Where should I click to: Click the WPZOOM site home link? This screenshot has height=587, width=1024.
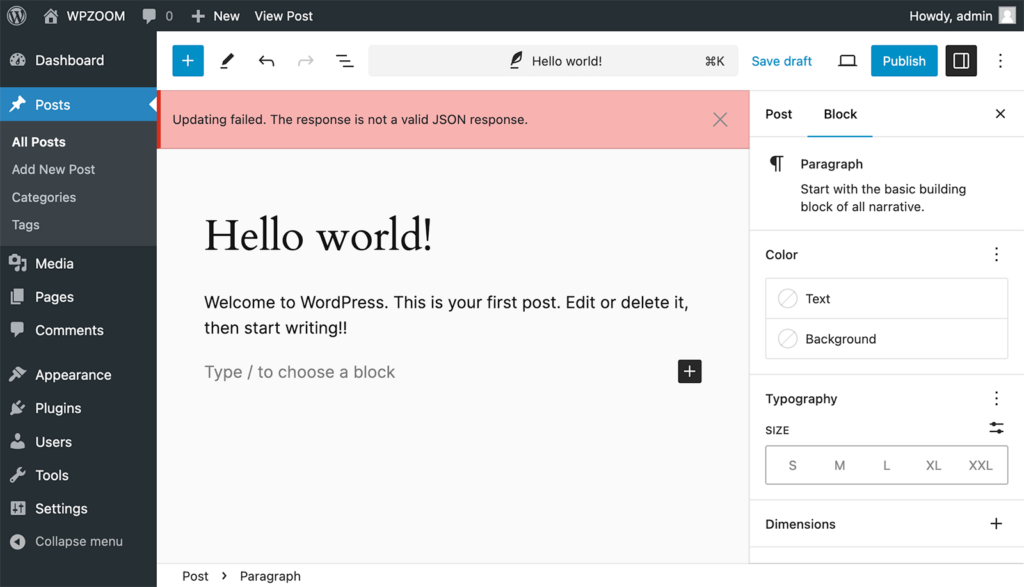(84, 16)
